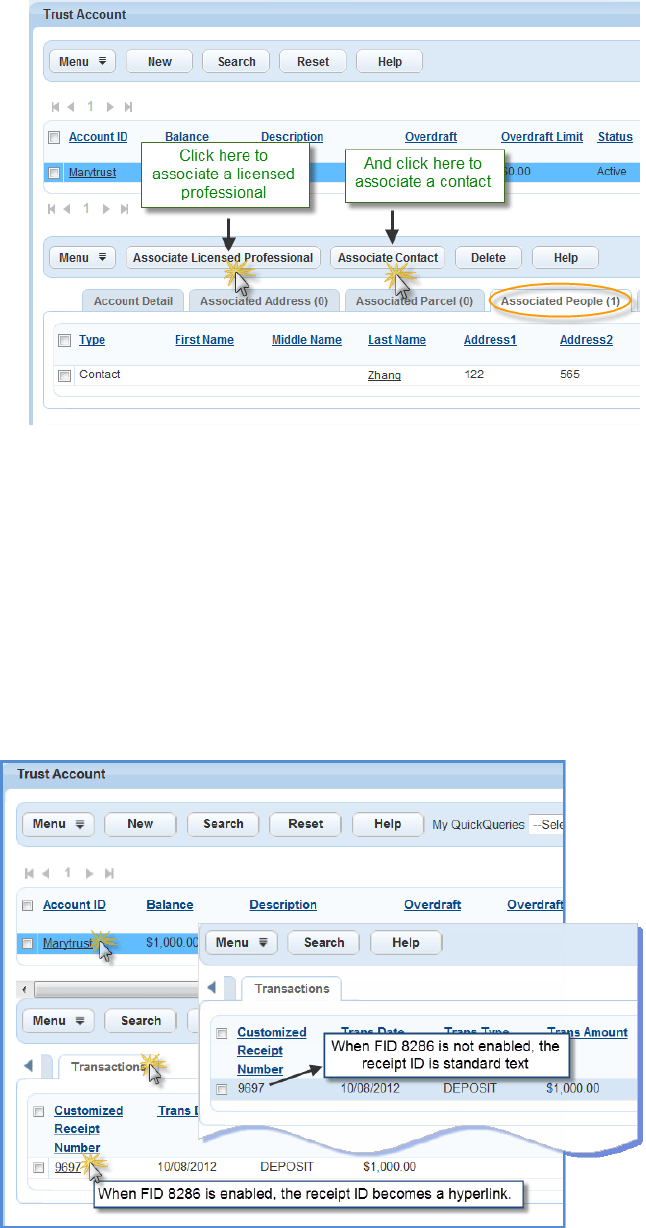Select the lower-left Transactions tab

point(107,1067)
